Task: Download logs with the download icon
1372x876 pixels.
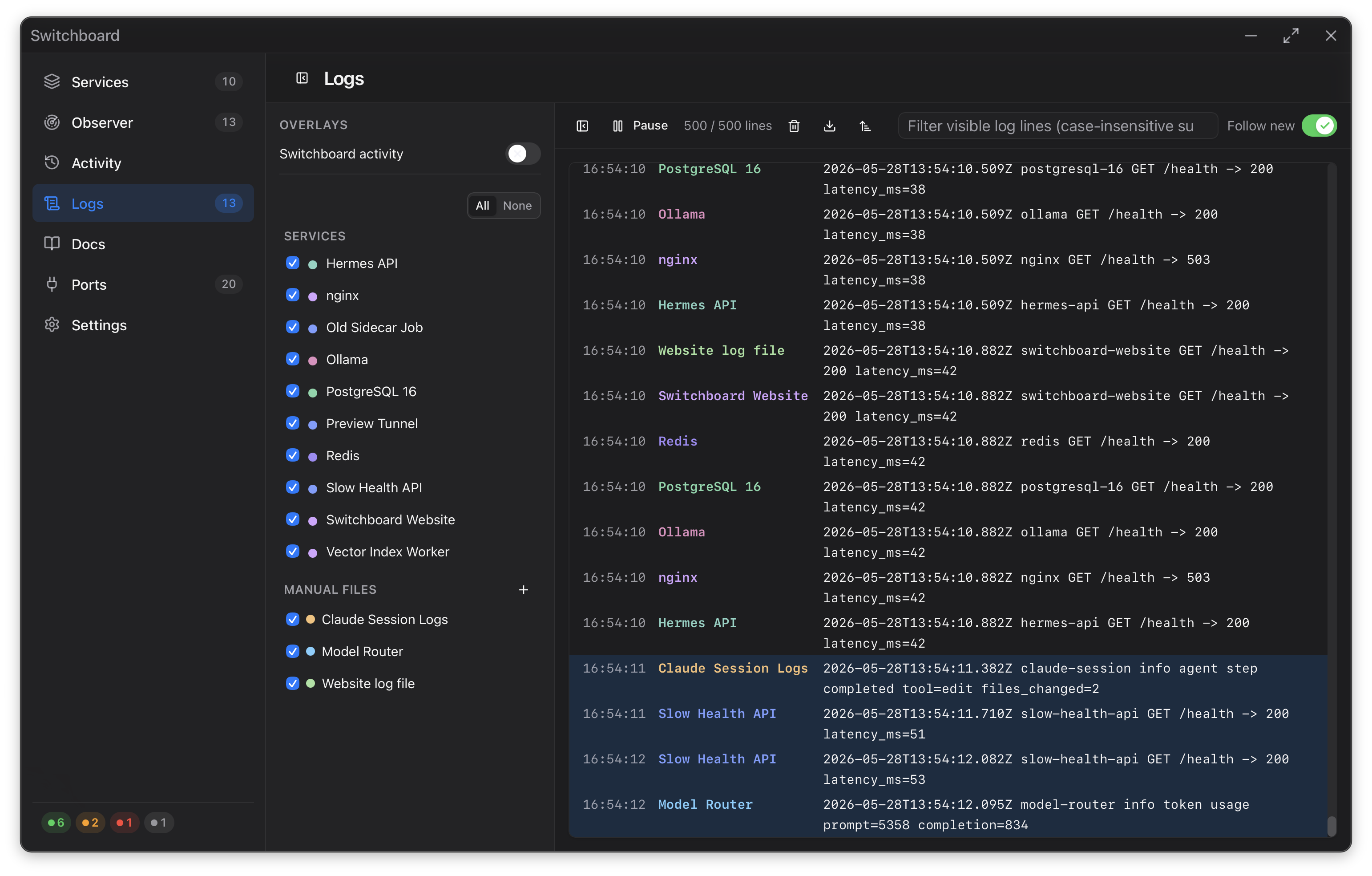Action: click(x=830, y=126)
